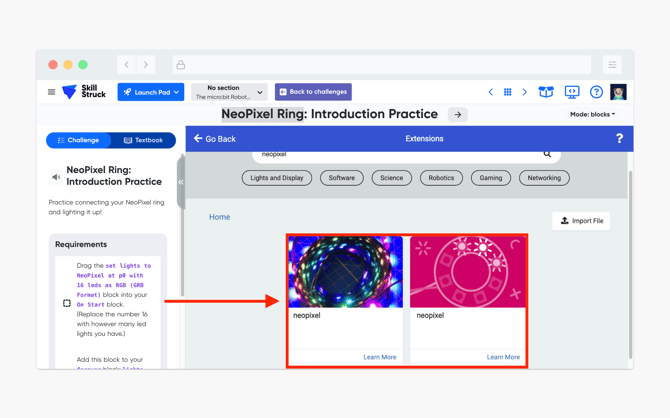Click the arrow button next to challenge title
Screen dimensions: 670x418
click(x=458, y=115)
